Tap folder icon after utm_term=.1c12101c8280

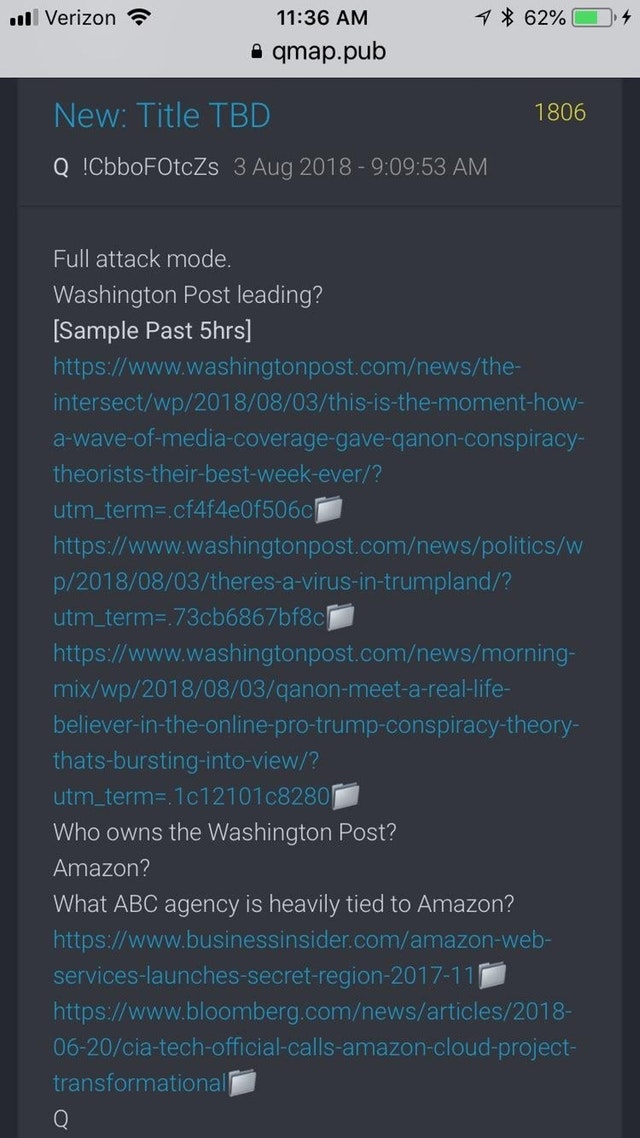346,796
